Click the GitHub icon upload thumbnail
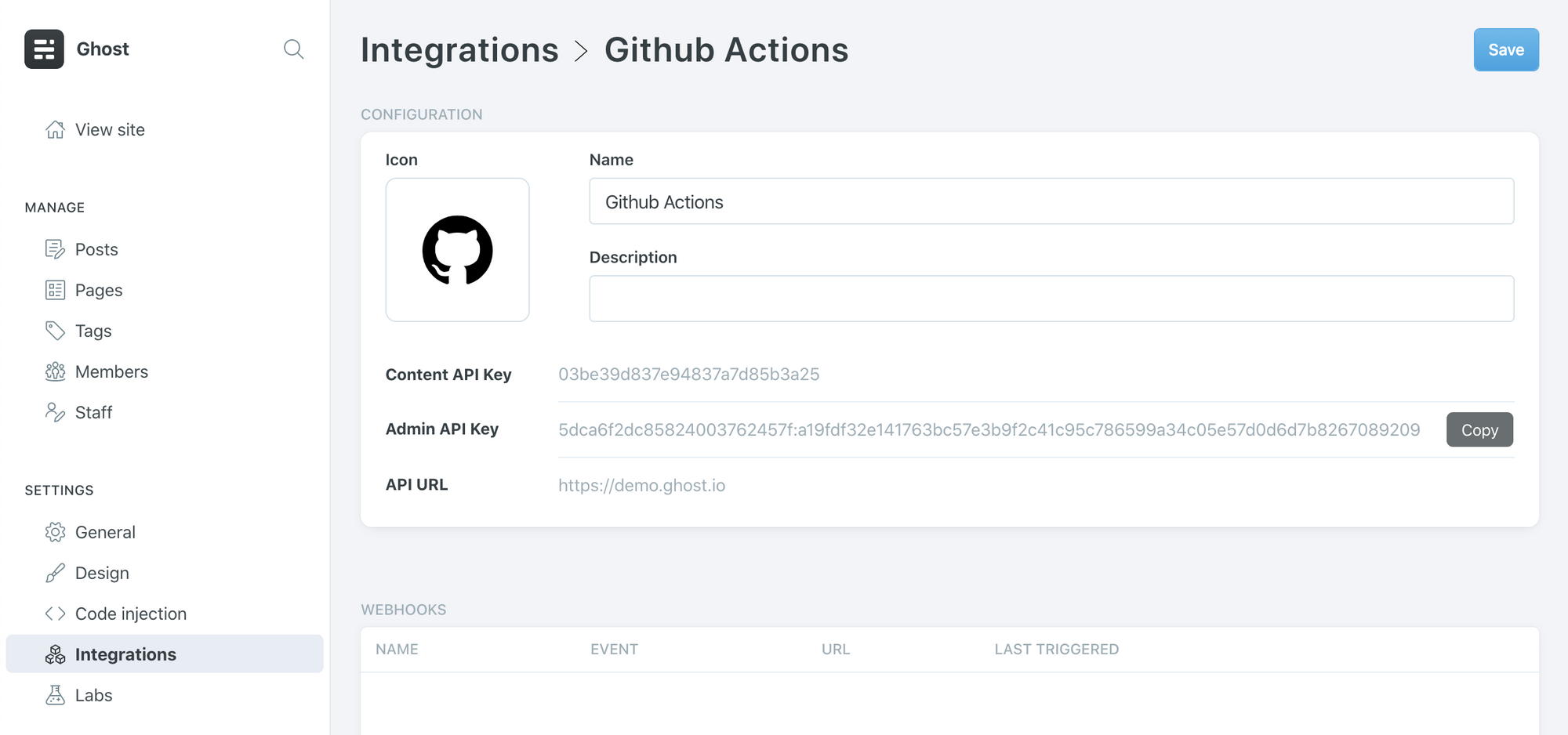Viewport: 1568px width, 735px height. click(457, 250)
